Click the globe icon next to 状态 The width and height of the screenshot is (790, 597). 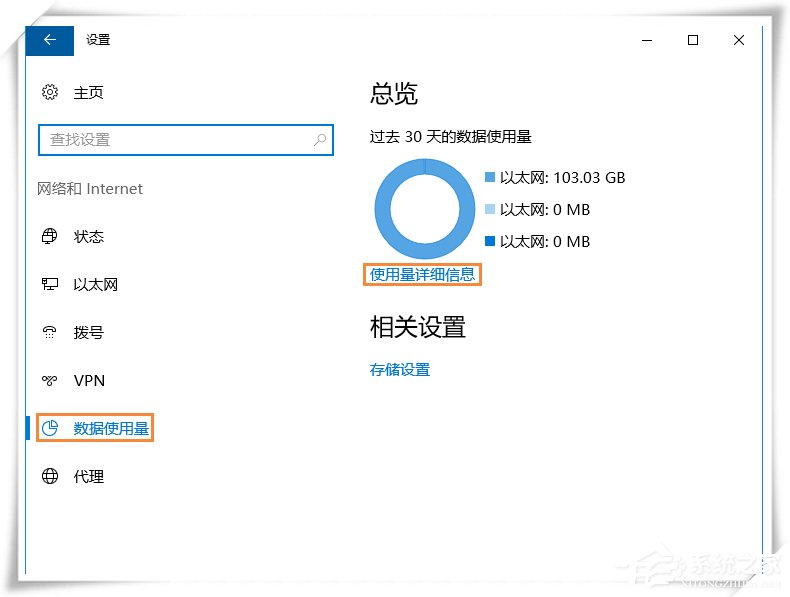tap(50, 237)
